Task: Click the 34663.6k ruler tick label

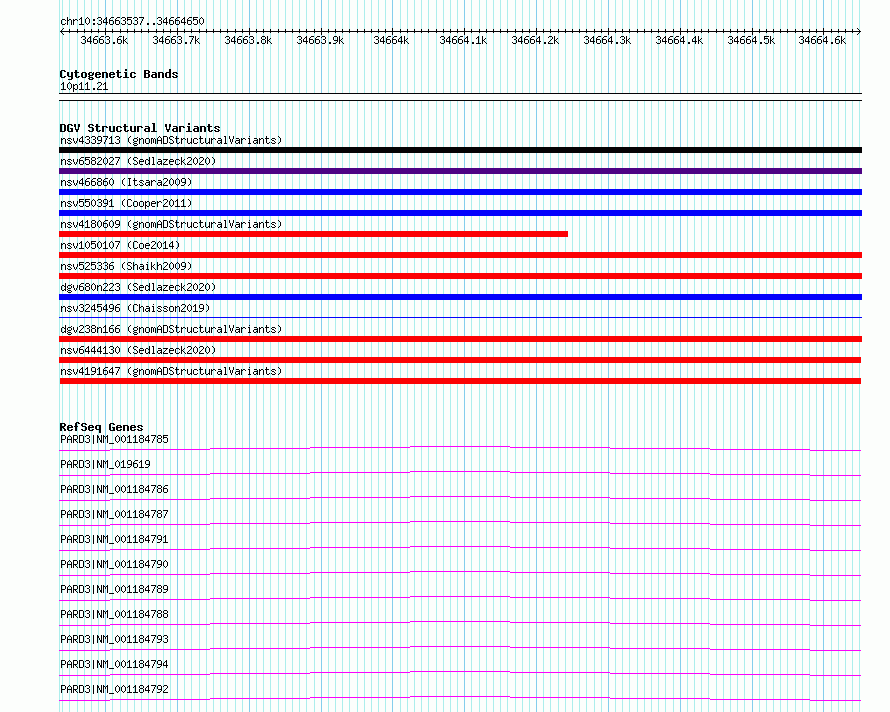Action: click(104, 40)
